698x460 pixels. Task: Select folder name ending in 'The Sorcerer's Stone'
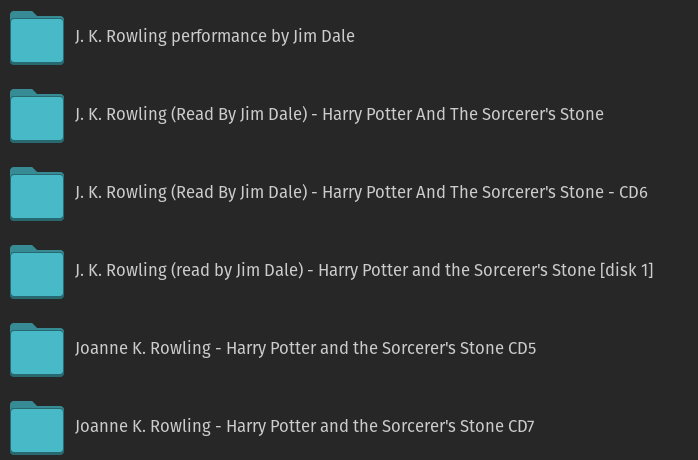click(339, 114)
